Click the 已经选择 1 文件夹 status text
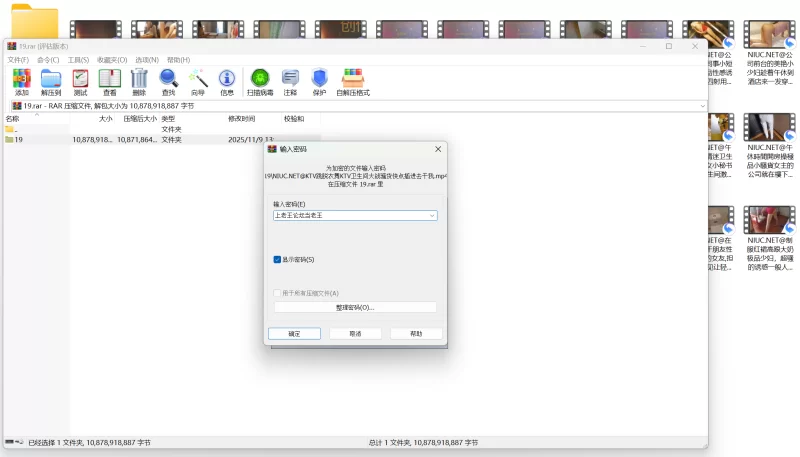This screenshot has width=800, height=457. click(89, 442)
